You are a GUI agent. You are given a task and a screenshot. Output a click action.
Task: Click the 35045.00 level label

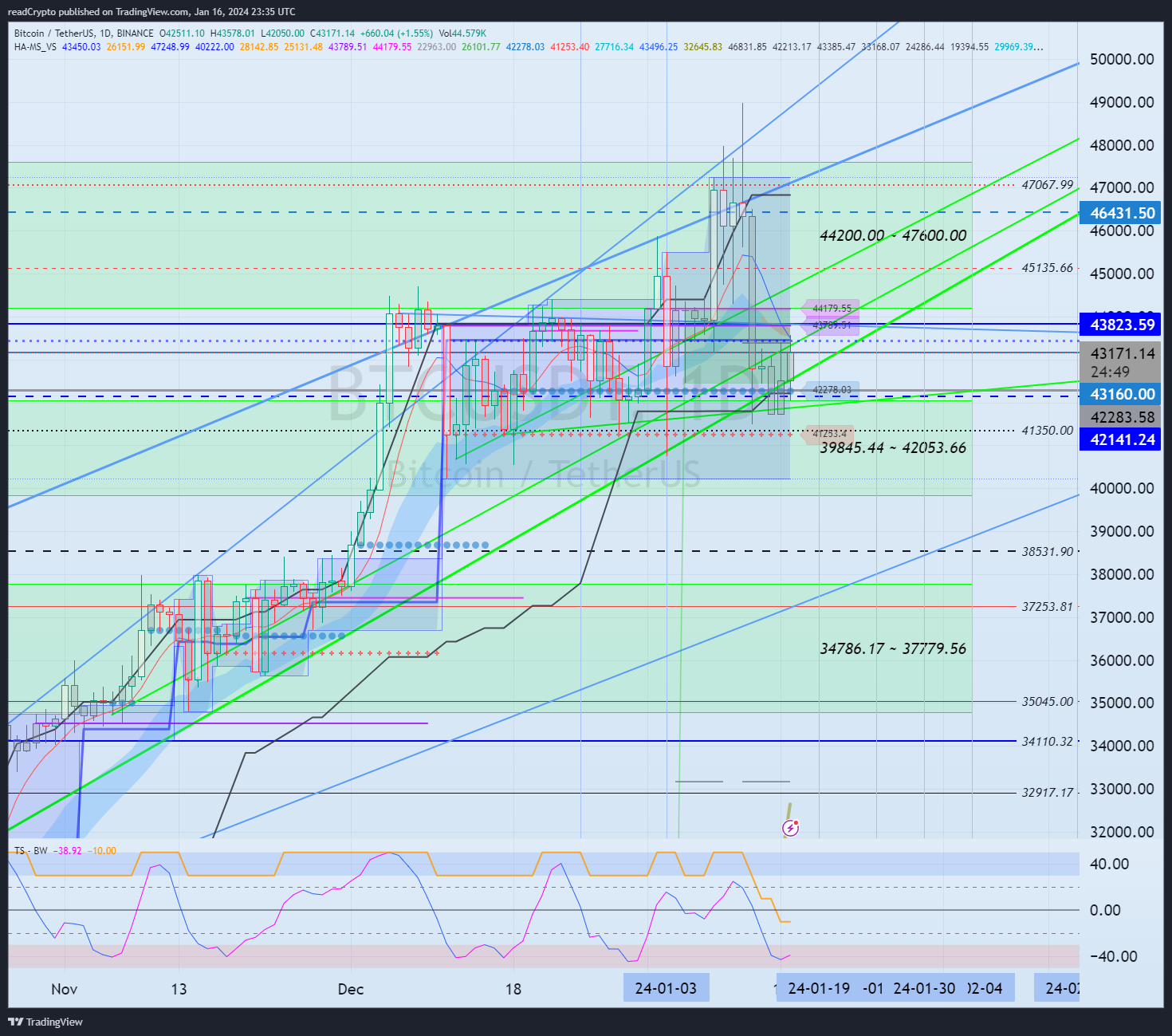[1048, 701]
